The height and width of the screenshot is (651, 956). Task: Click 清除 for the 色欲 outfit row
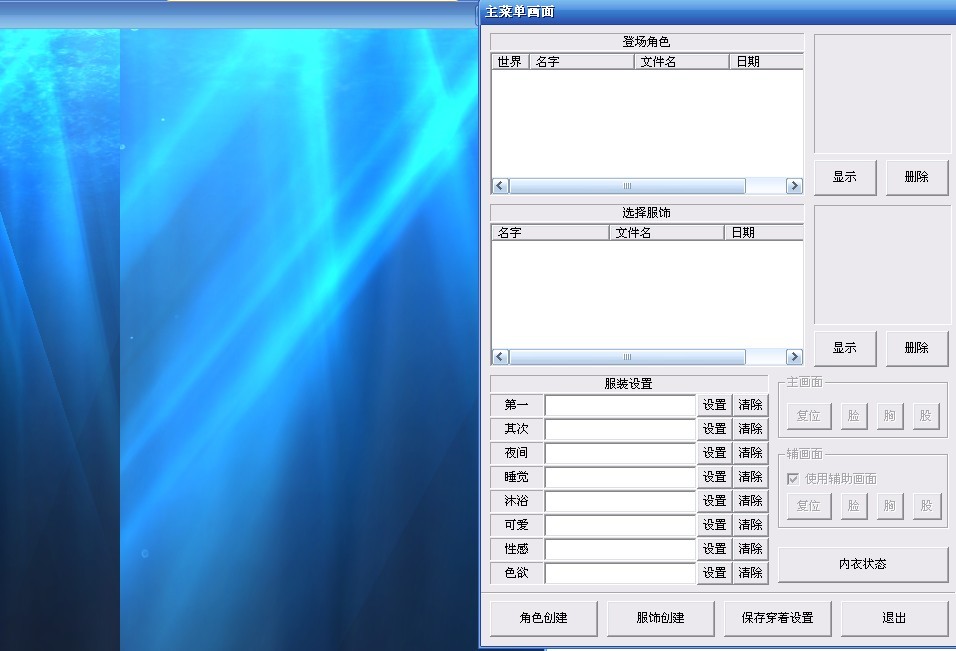(x=750, y=573)
